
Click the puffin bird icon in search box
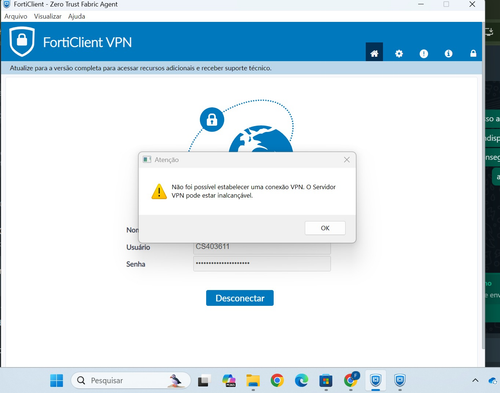[175, 380]
